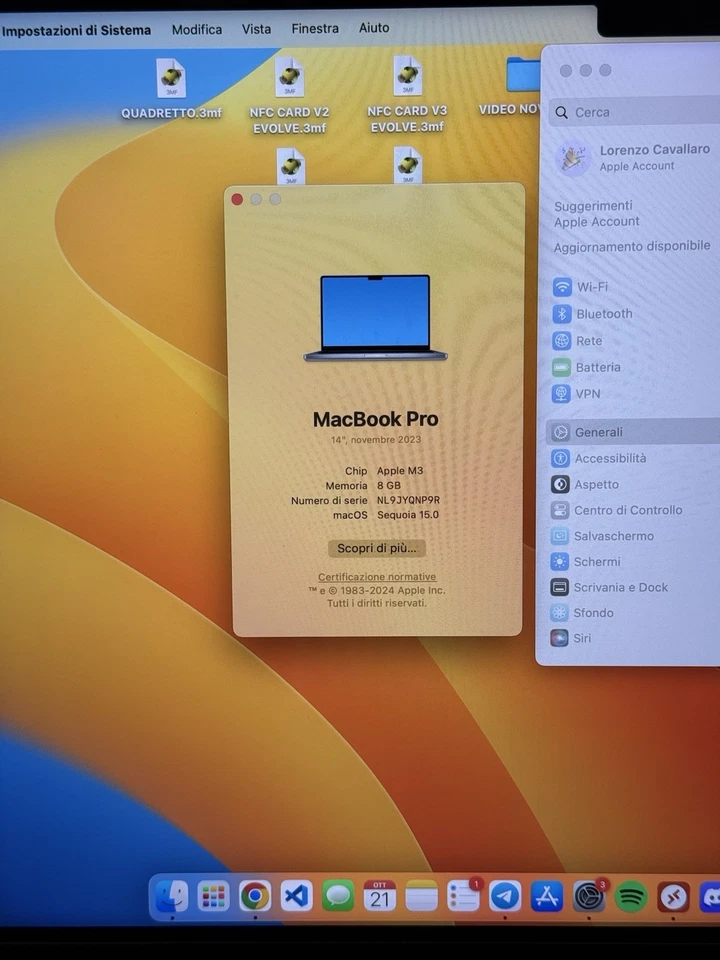Open Visual Studio Code in the Dock

(296, 897)
